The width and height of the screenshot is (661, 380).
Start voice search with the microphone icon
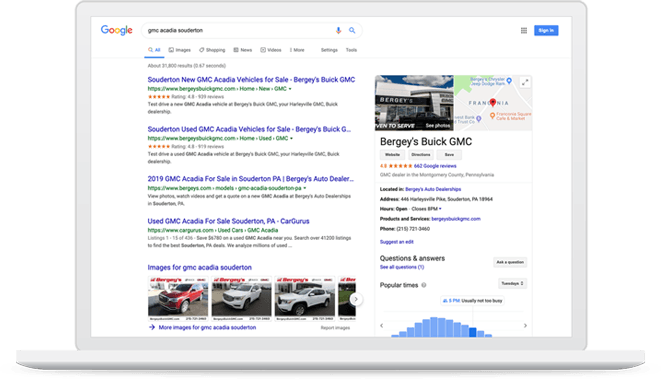tap(338, 30)
